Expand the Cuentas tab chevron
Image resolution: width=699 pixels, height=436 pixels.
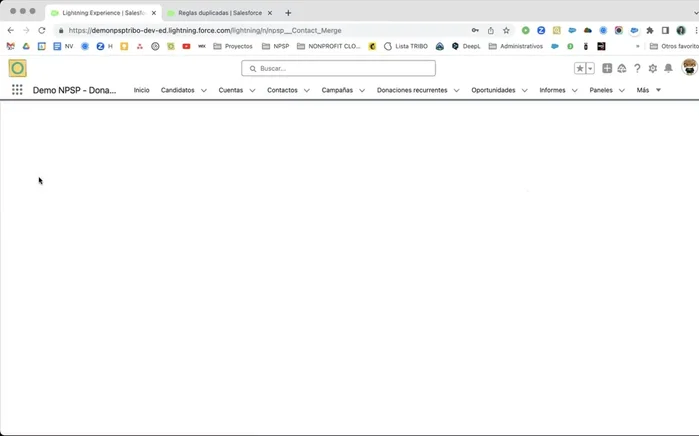[x=252, y=90]
